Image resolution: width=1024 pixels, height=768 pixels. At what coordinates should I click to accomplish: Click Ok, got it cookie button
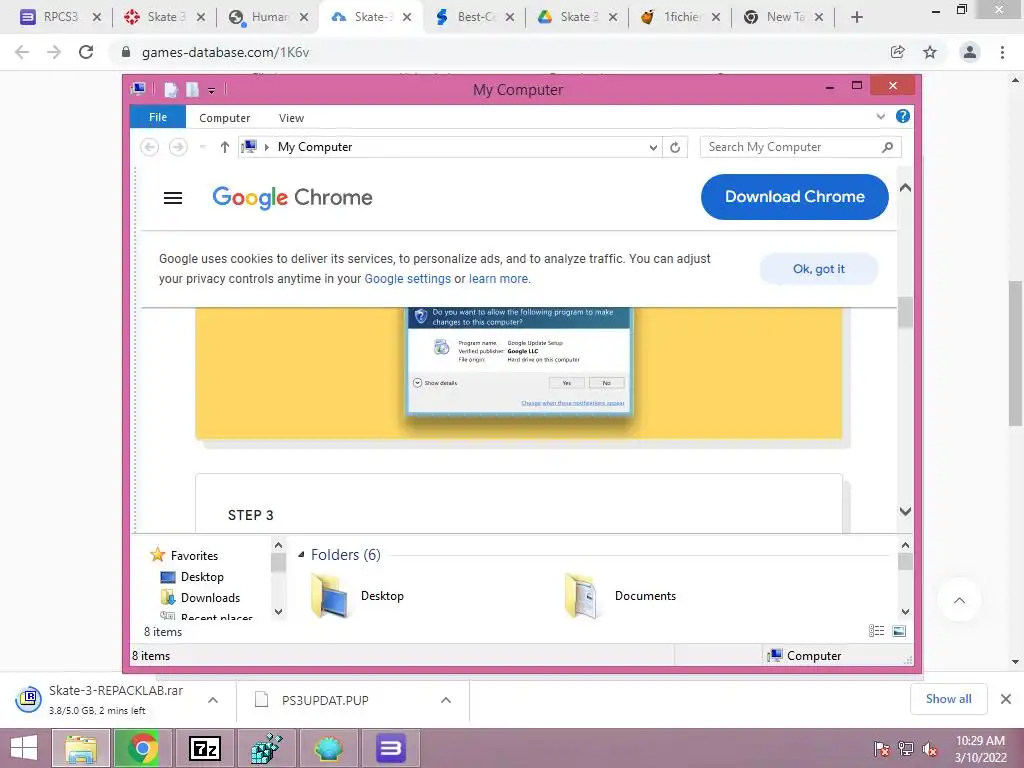point(819,269)
